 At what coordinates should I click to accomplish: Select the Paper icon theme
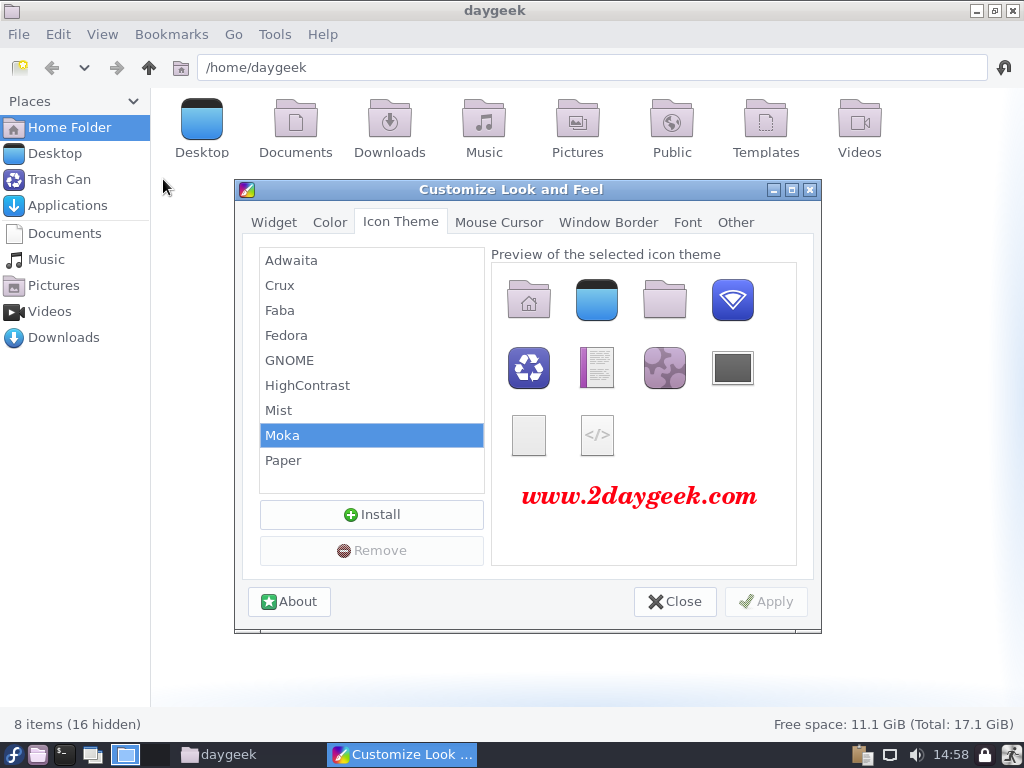click(283, 461)
